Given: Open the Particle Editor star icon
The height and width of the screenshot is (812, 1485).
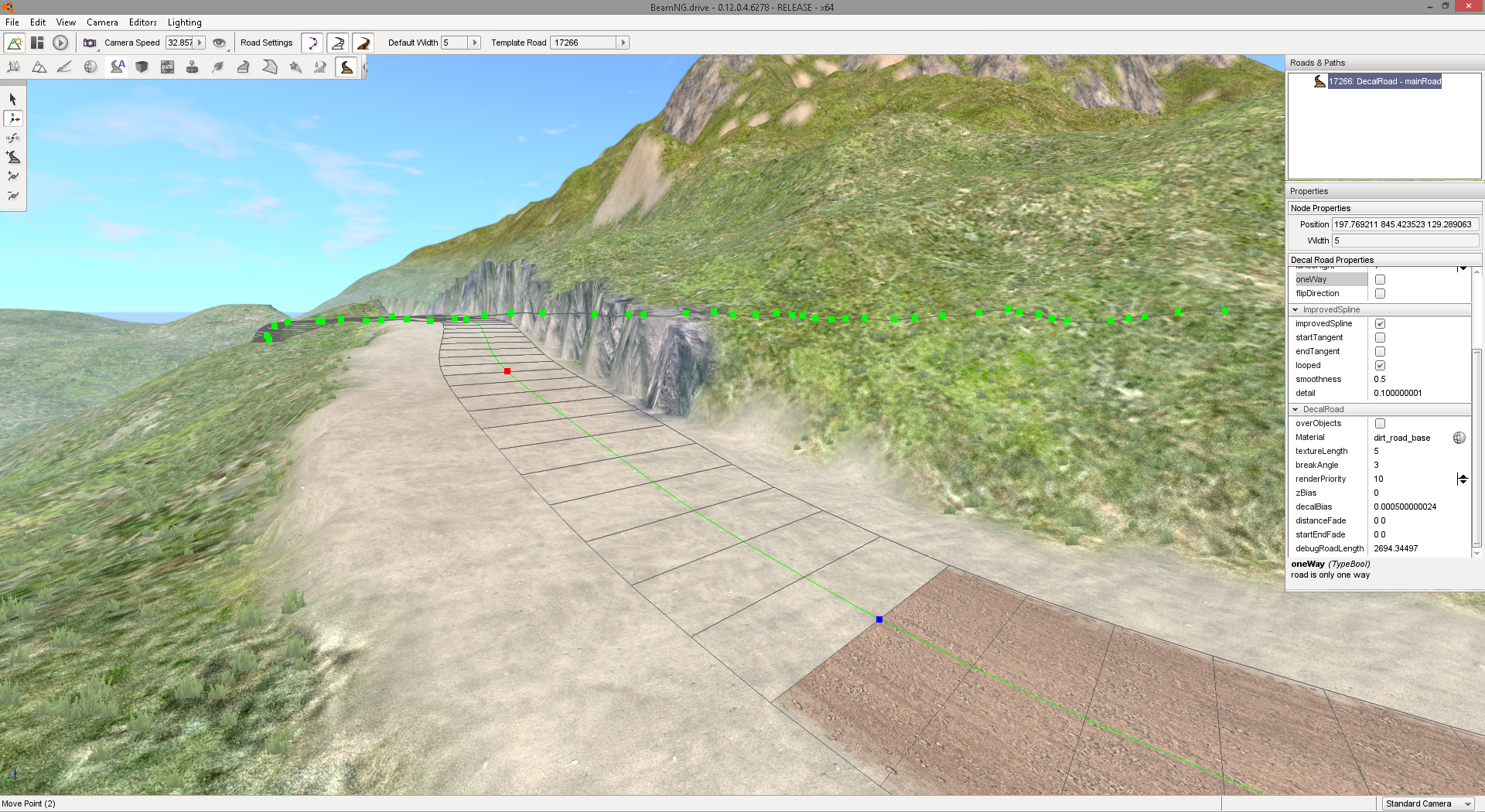Looking at the screenshot, I should point(295,67).
